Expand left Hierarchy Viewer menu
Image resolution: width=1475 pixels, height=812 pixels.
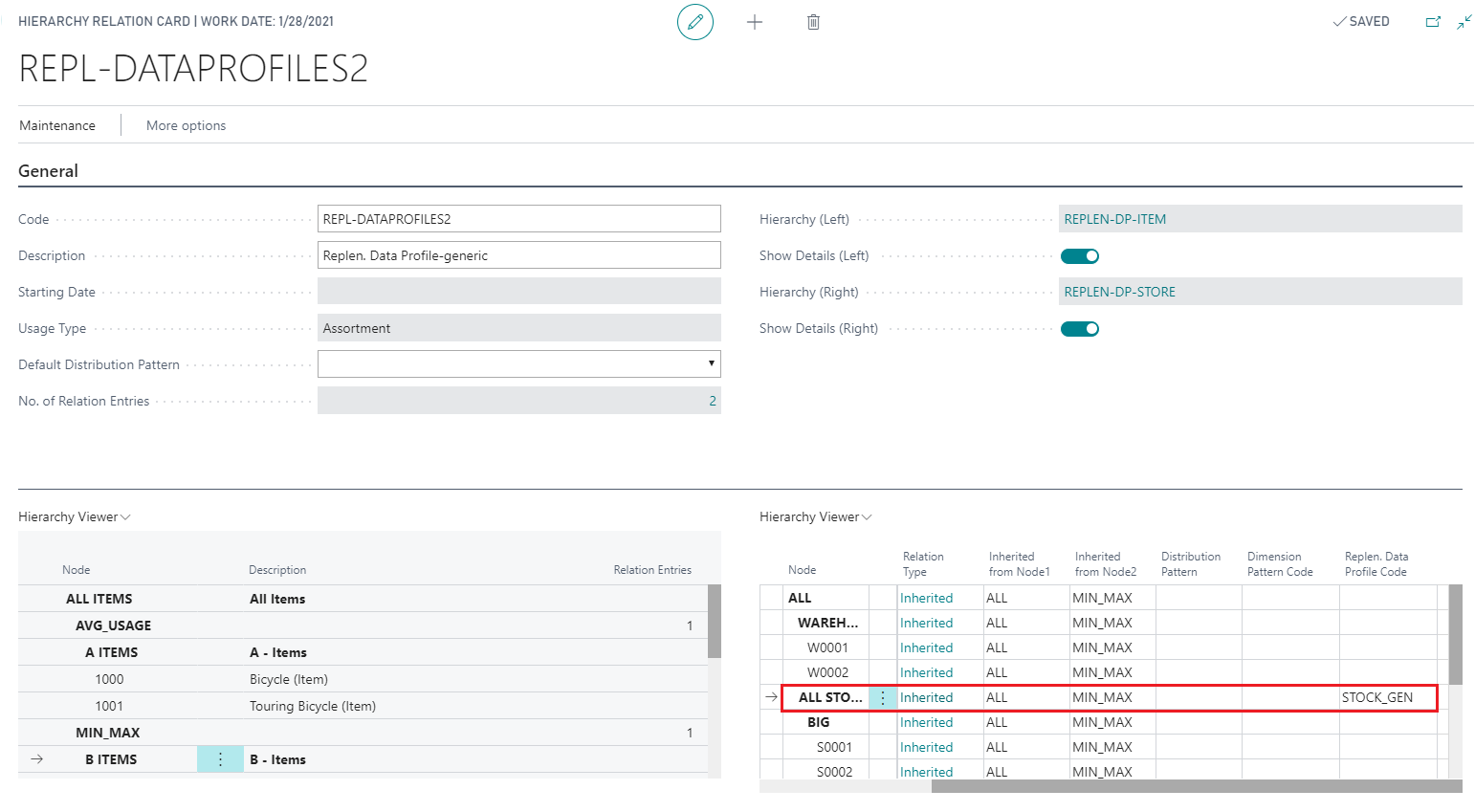(75, 517)
